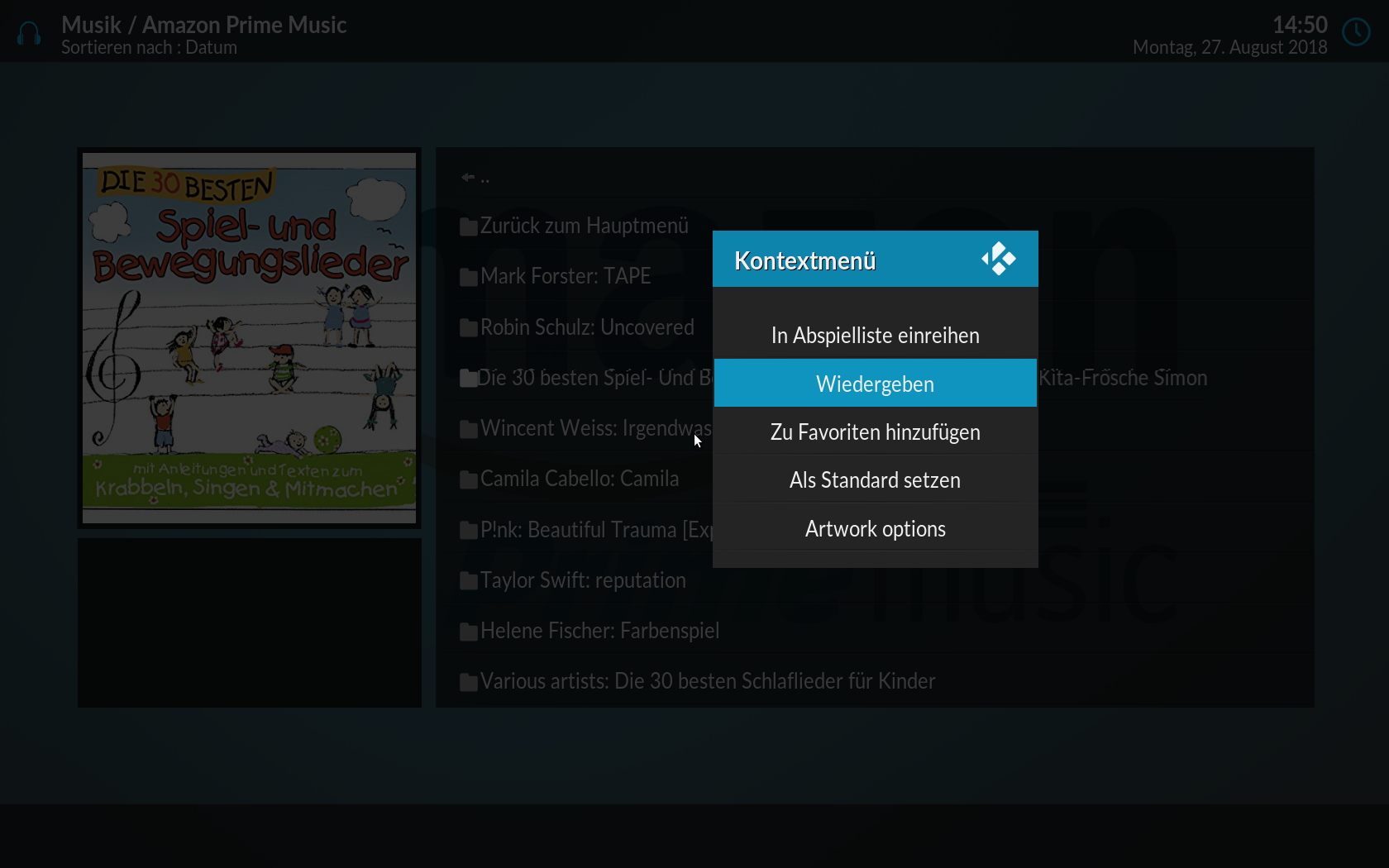
Task: Click folder icon beside P!nk: Beautiful Trauma
Action: 469,531
